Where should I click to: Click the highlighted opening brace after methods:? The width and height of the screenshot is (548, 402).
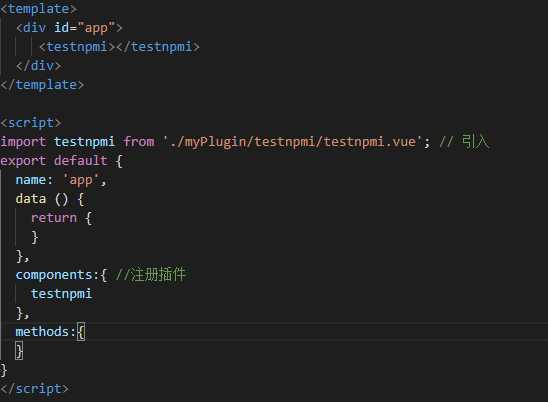(x=81, y=331)
